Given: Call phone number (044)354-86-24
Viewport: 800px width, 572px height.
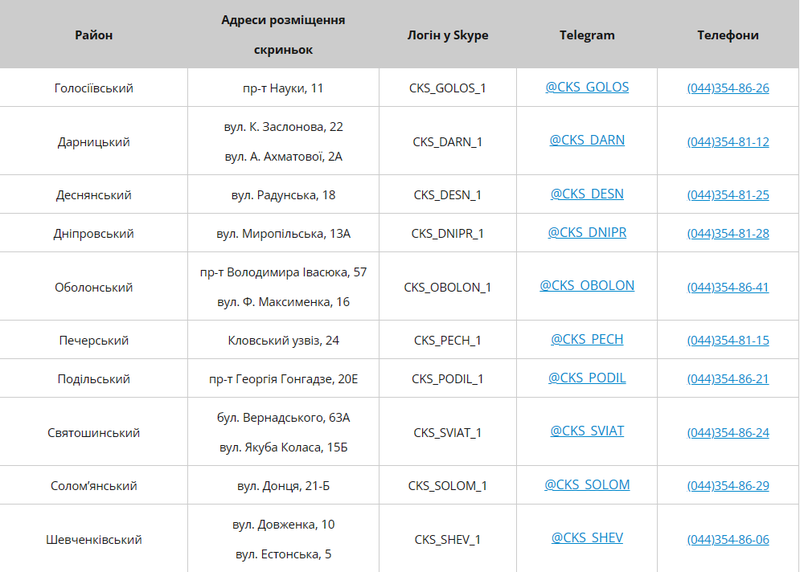Looking at the screenshot, I should [x=728, y=433].
